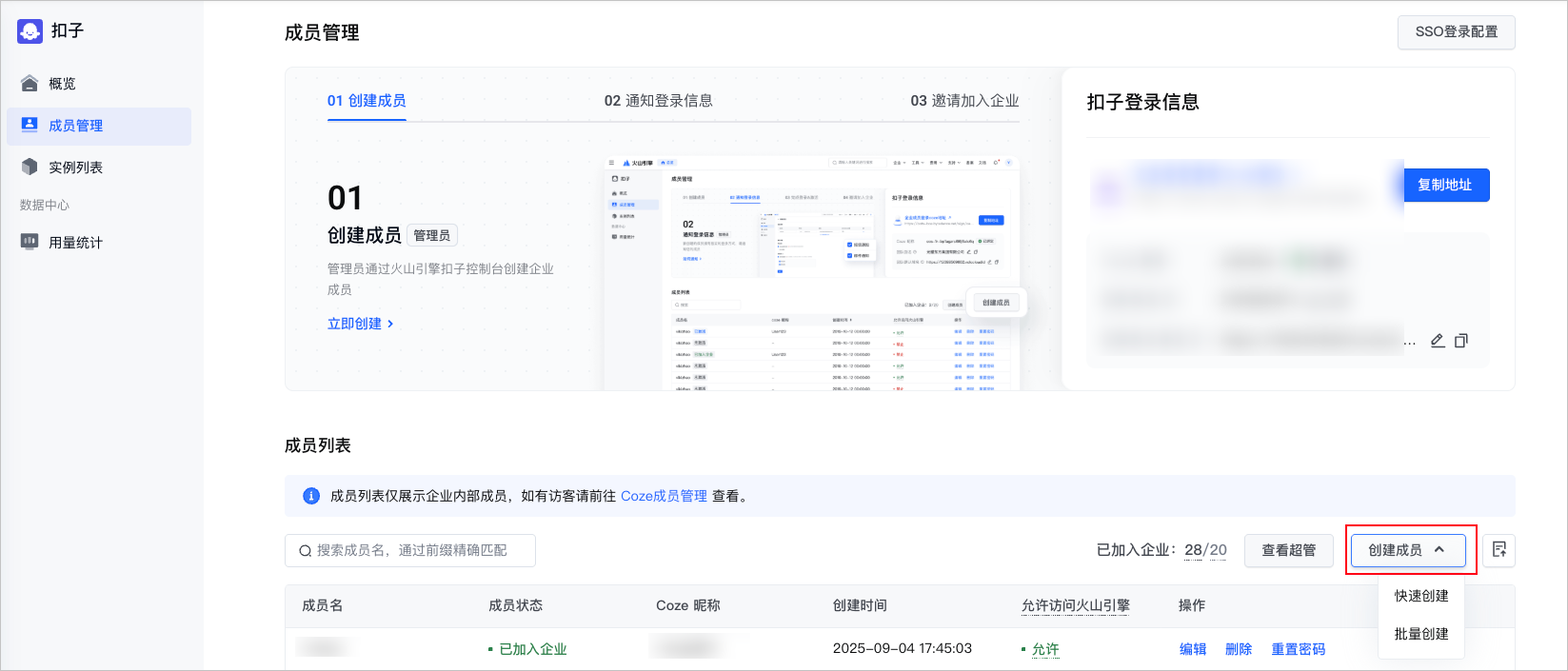Click the 成员名 column header
The height and width of the screenshot is (671, 1568).
(x=323, y=605)
